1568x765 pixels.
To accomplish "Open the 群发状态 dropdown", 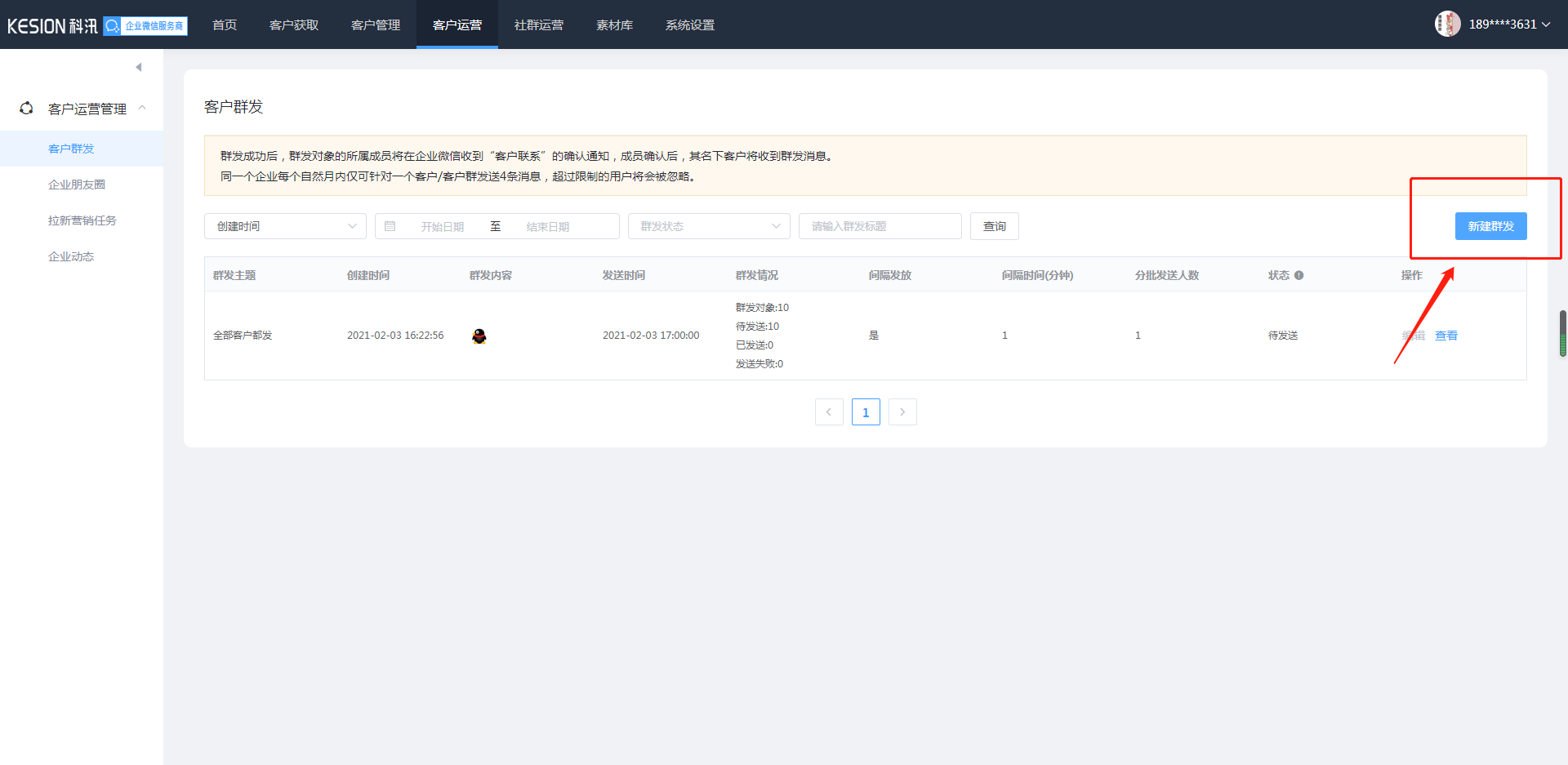I will click(708, 226).
